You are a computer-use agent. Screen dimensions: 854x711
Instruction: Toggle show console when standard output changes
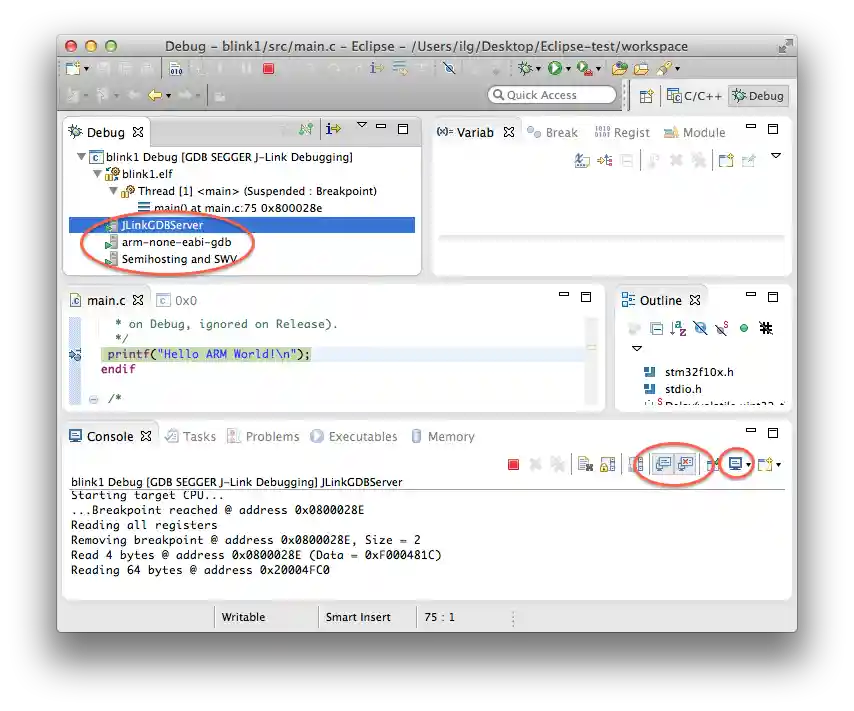[662, 464]
